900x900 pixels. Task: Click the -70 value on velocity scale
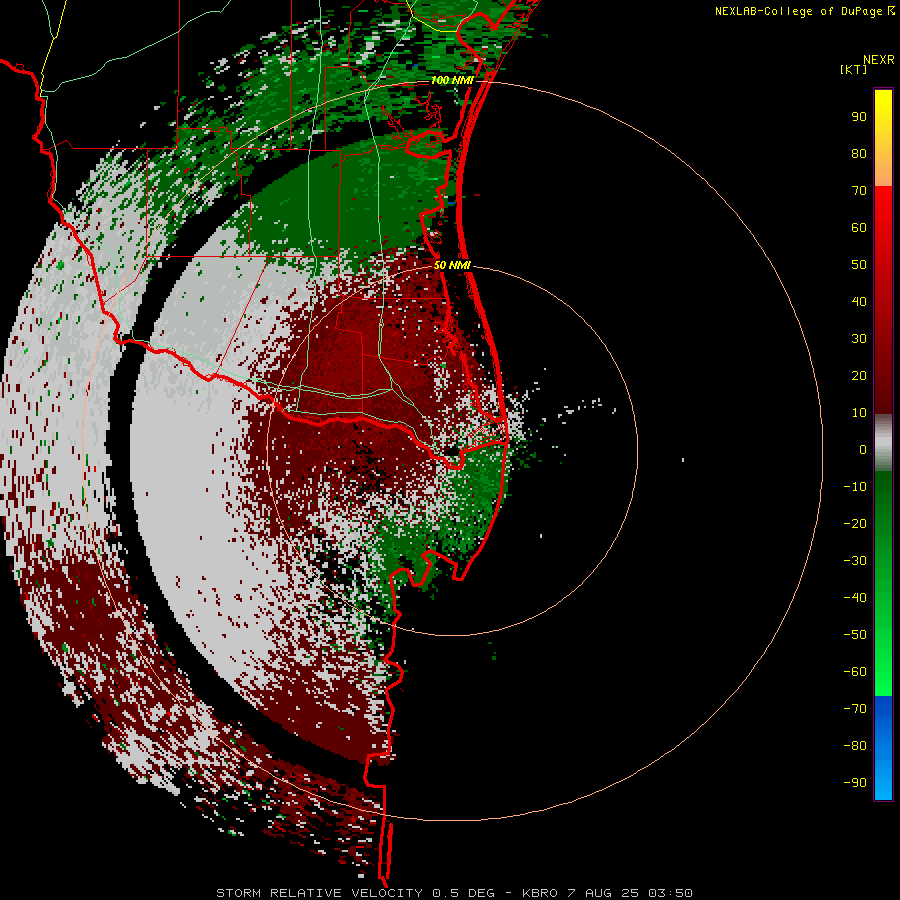pos(855,709)
